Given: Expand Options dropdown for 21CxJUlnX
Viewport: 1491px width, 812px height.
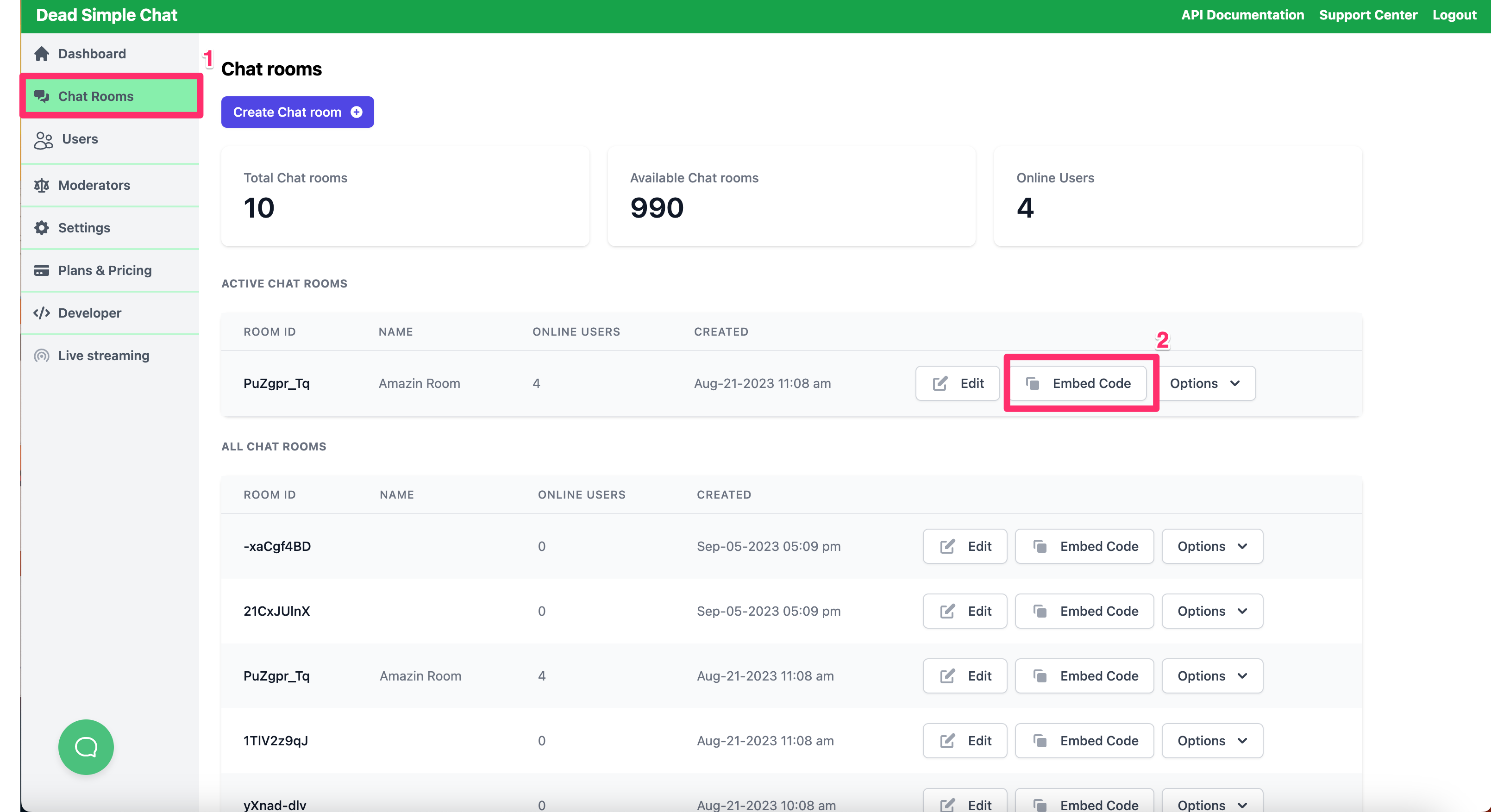Looking at the screenshot, I should tap(1212, 611).
